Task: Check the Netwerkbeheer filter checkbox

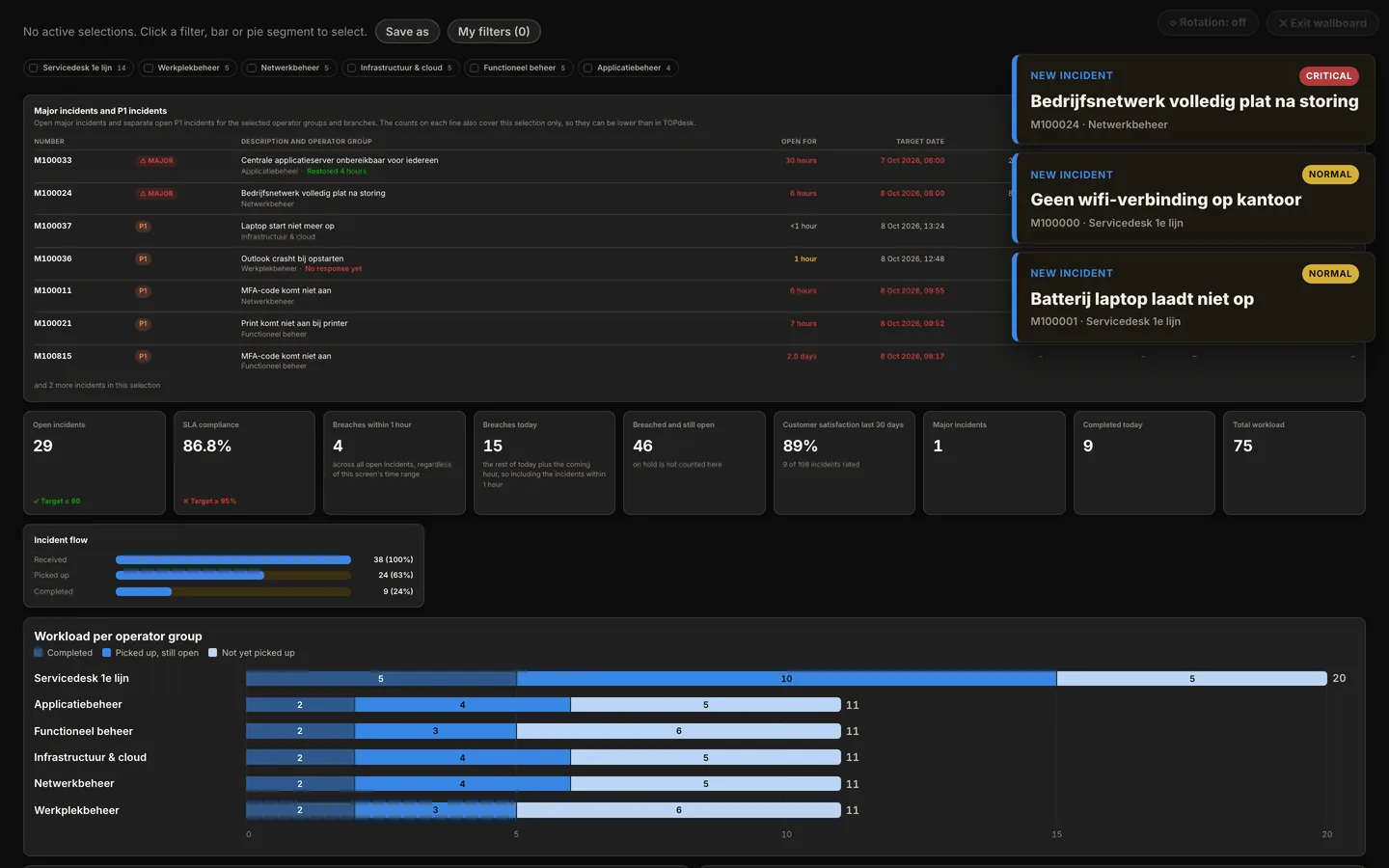Action: pyautogui.click(x=252, y=68)
